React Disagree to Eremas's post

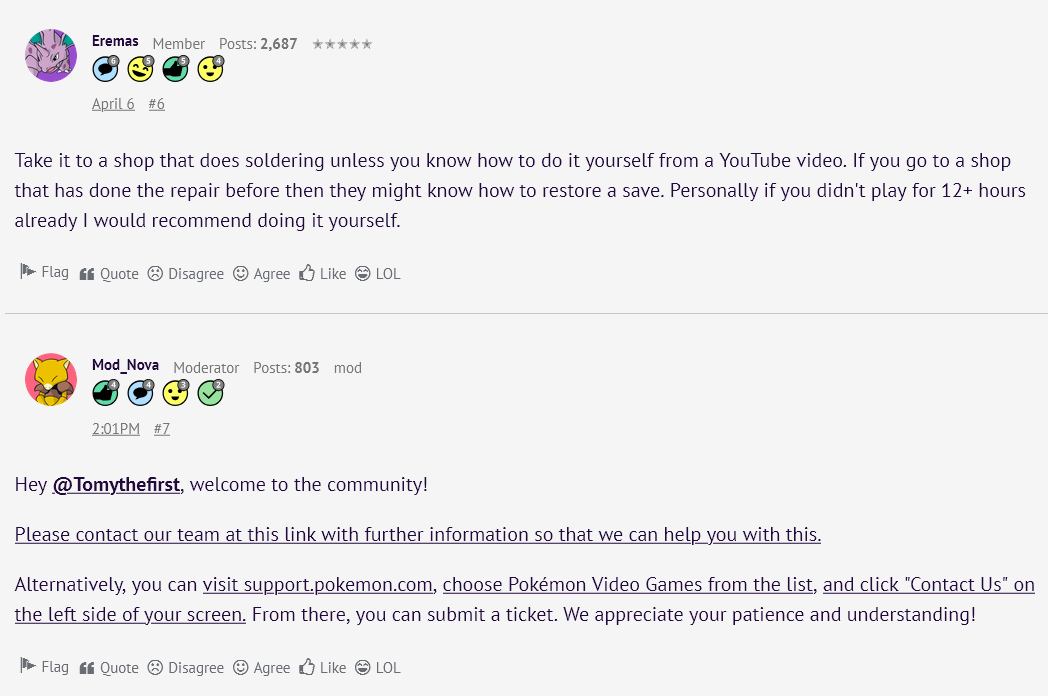click(x=185, y=273)
